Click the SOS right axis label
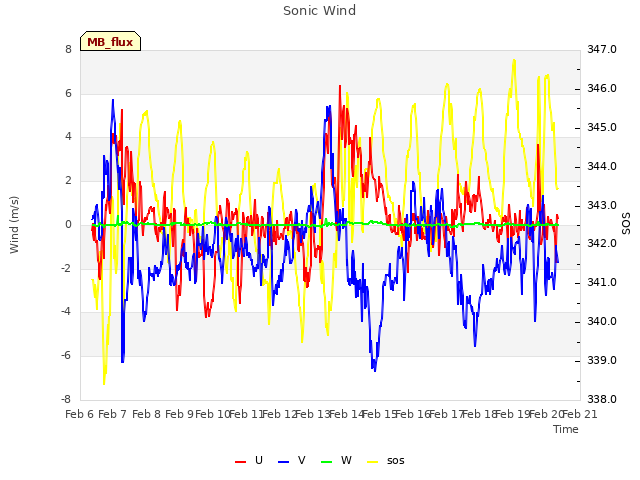640x480 pixels. coord(626,223)
